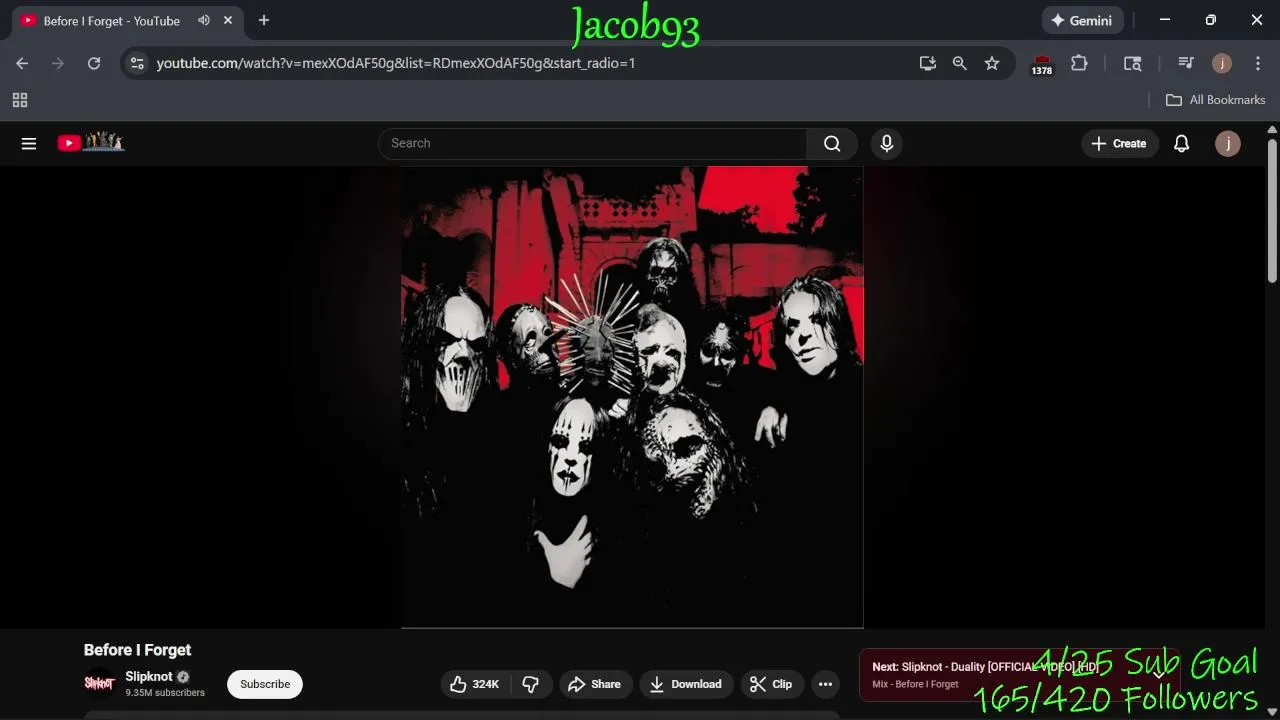Click the Slipknot album art video player
Screen dimensions: 1280x720
632,397
